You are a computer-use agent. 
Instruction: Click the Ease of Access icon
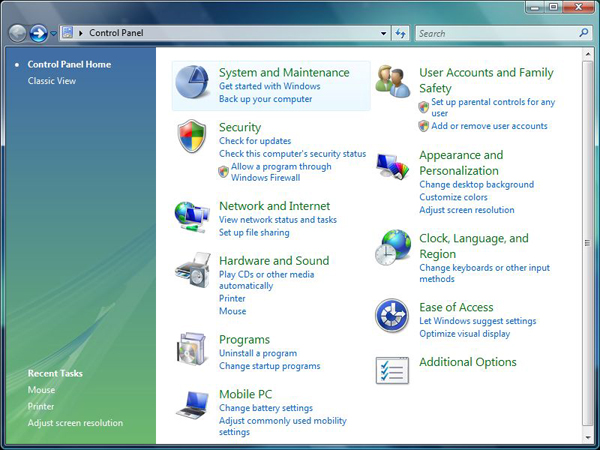click(x=392, y=316)
